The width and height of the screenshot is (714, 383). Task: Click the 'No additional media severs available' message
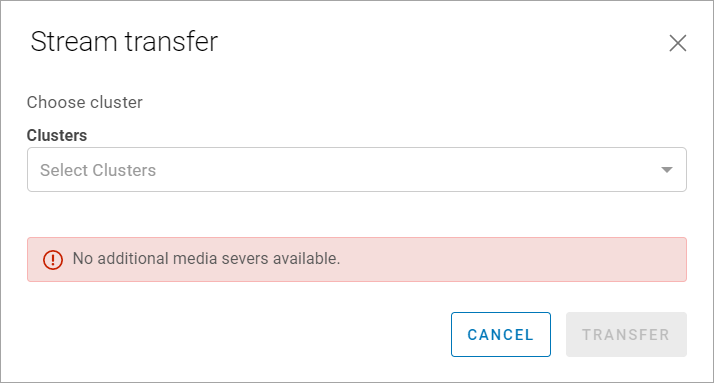[206, 259]
